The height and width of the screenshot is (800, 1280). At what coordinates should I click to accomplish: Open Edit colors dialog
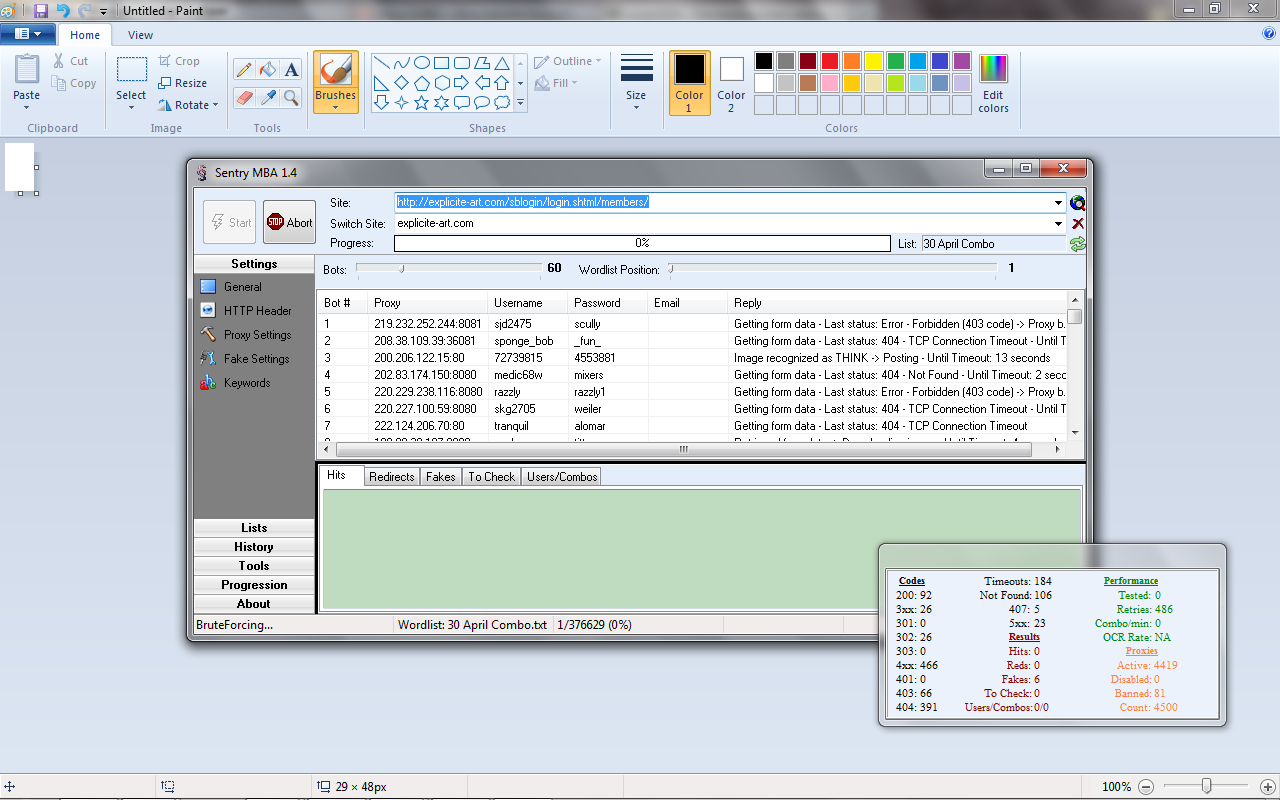point(993,83)
